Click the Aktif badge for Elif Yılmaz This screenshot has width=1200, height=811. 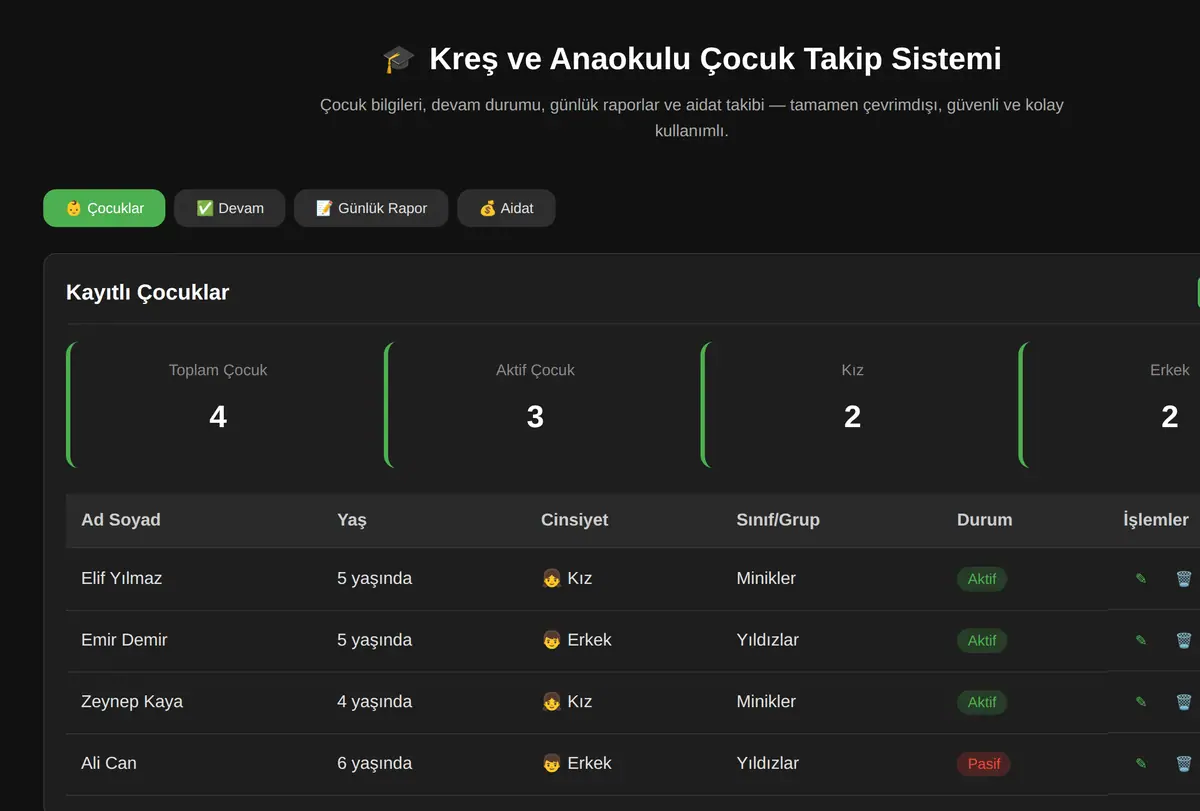(x=982, y=579)
